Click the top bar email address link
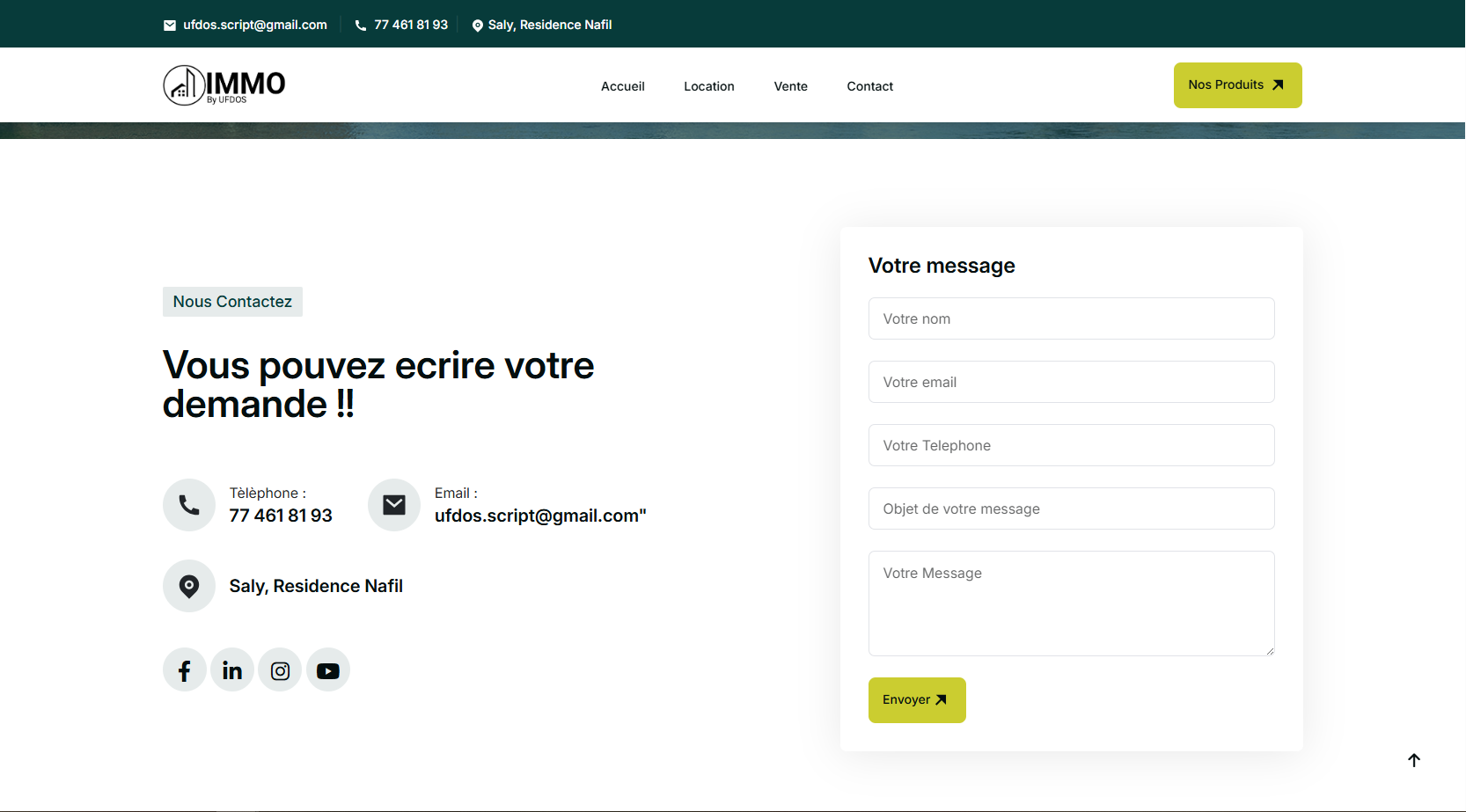Image resolution: width=1466 pixels, height=812 pixels. 254,25
